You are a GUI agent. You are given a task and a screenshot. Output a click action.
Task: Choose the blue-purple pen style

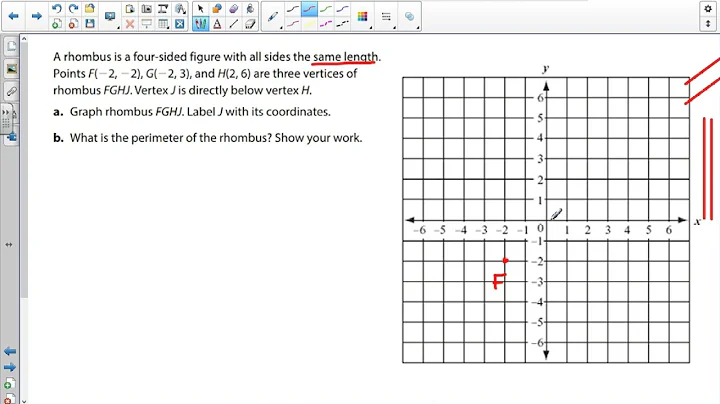click(343, 9)
